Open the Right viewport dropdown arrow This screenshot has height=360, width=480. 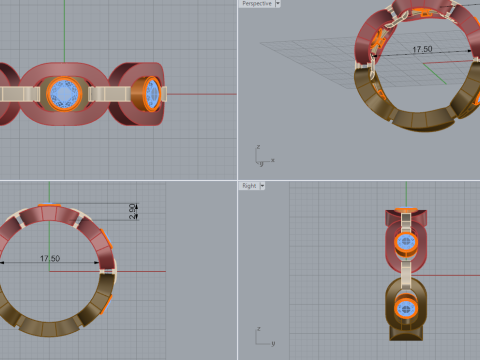click(x=262, y=186)
